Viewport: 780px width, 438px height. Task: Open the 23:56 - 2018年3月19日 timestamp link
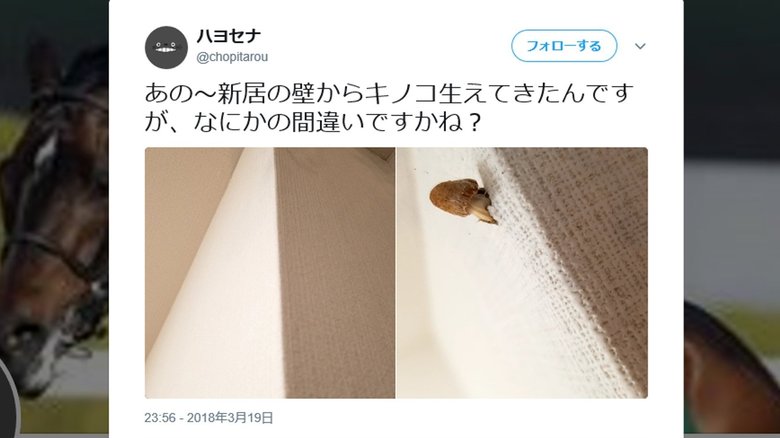point(209,418)
